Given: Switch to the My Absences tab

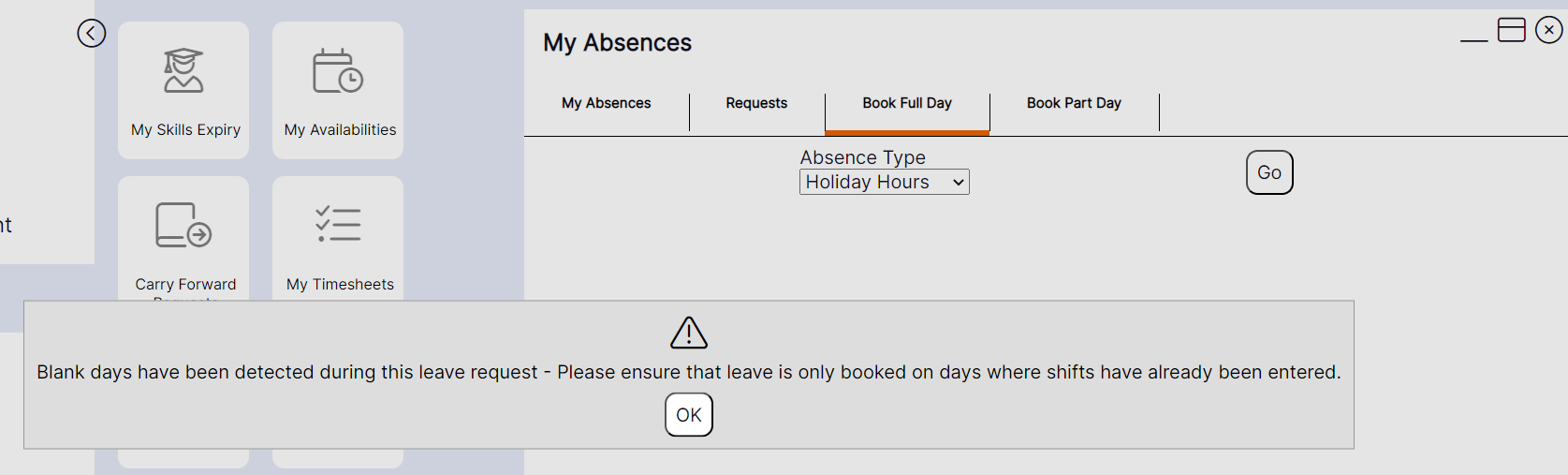Looking at the screenshot, I should pyautogui.click(x=607, y=103).
